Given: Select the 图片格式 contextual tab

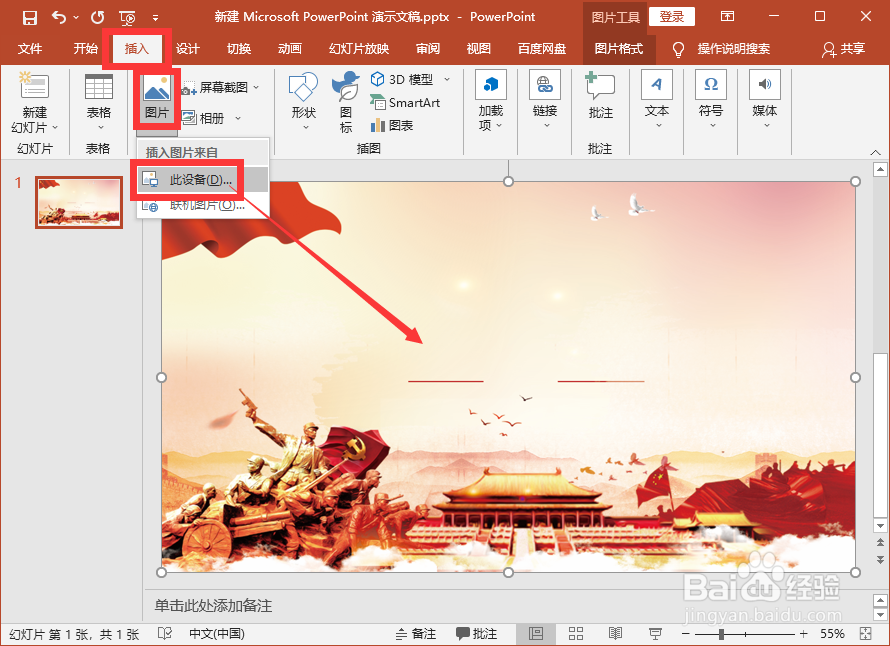Looking at the screenshot, I should pos(619,49).
